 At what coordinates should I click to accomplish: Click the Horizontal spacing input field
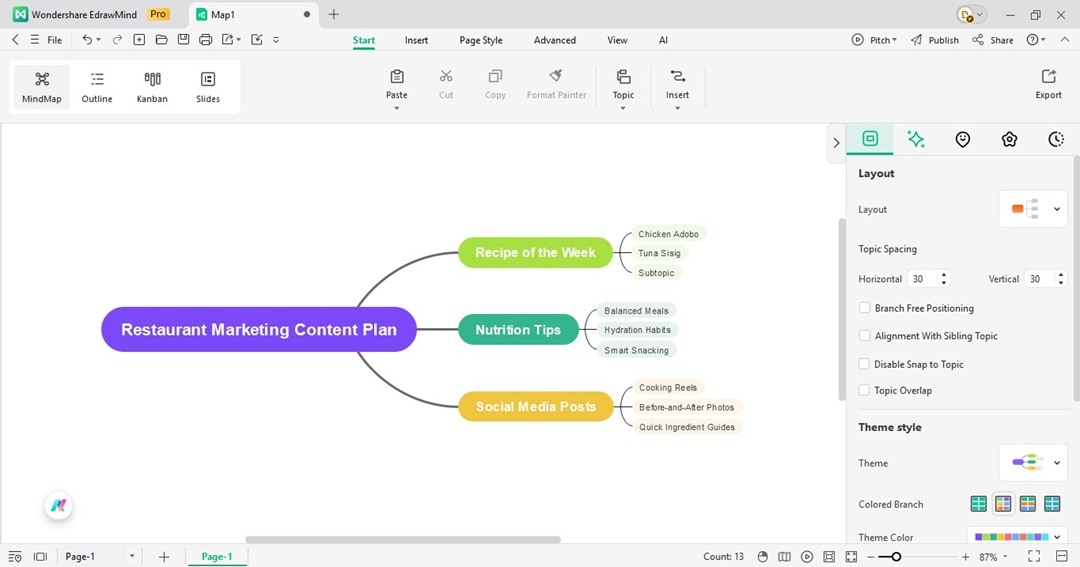[x=923, y=278]
